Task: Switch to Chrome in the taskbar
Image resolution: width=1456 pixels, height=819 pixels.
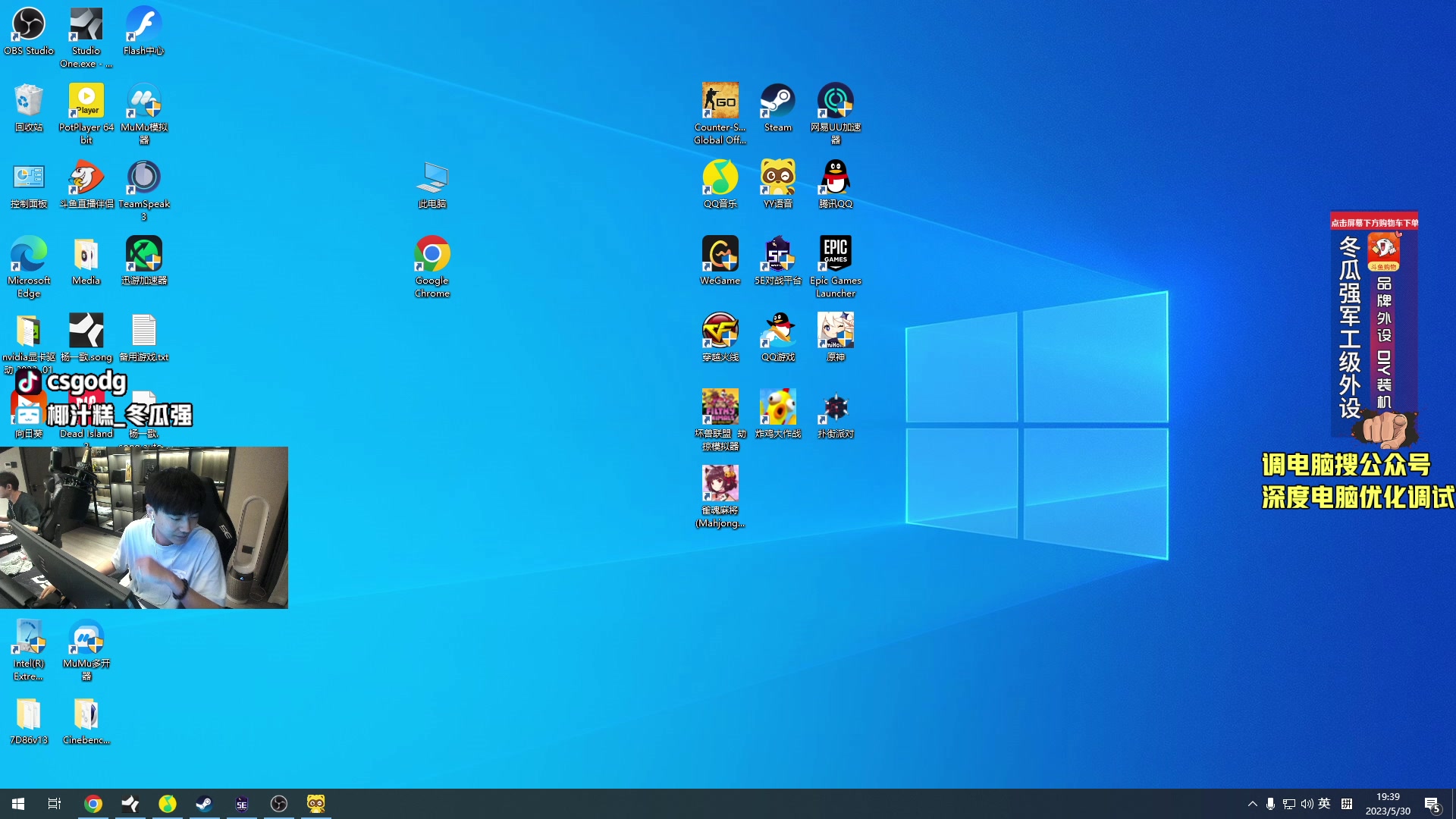Action: 93,804
